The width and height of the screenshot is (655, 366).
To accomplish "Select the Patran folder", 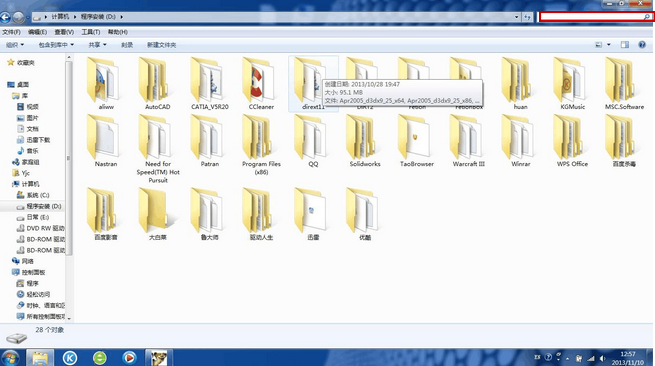I will [x=210, y=141].
